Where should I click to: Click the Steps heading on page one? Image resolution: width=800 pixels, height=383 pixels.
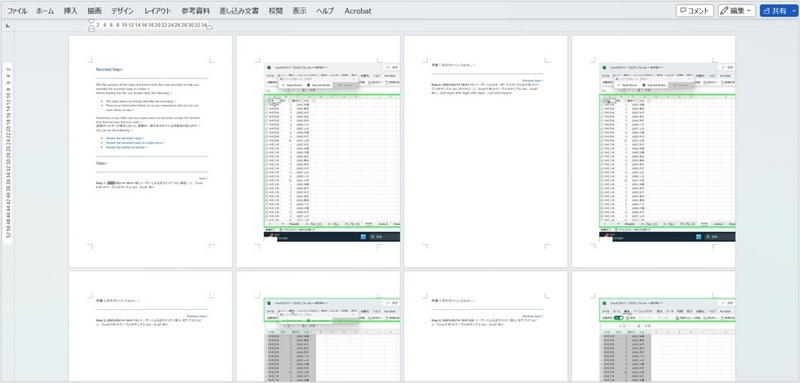[102, 163]
